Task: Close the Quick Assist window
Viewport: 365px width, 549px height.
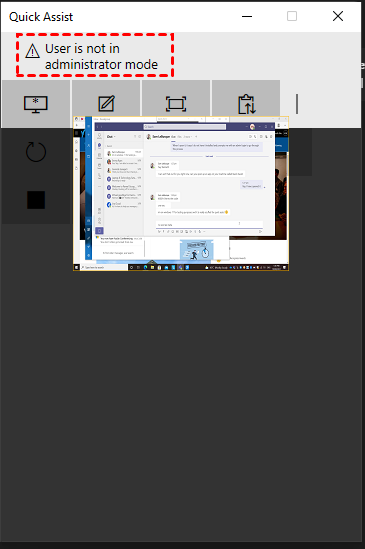Action: 338,16
